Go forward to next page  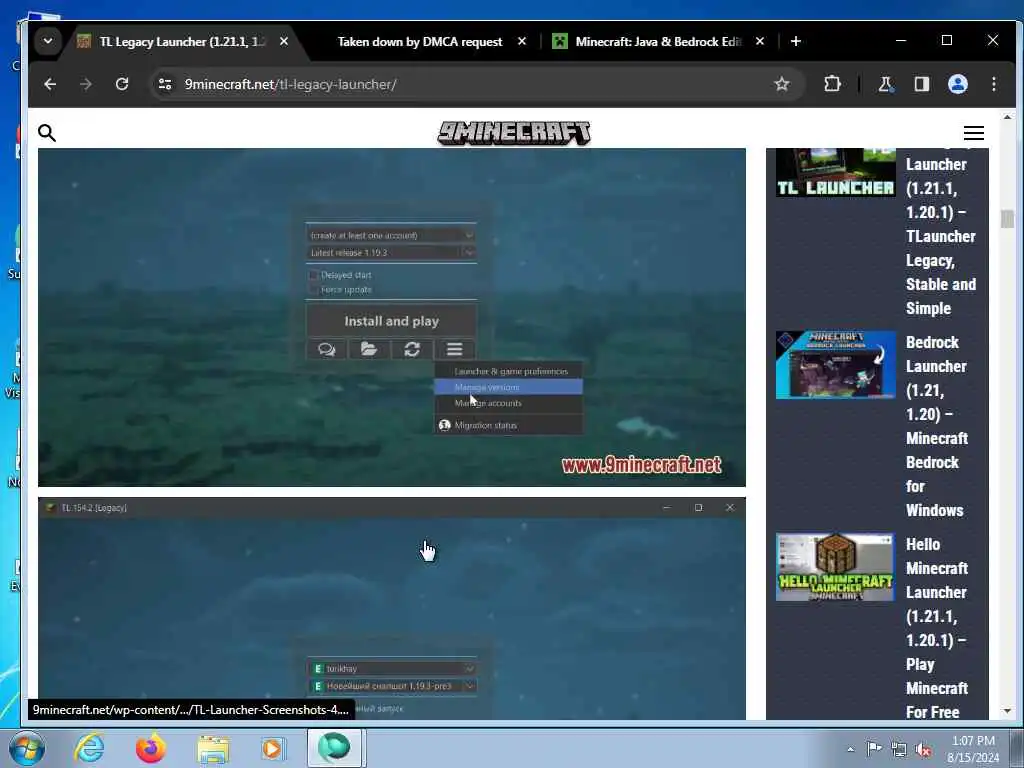tap(86, 84)
